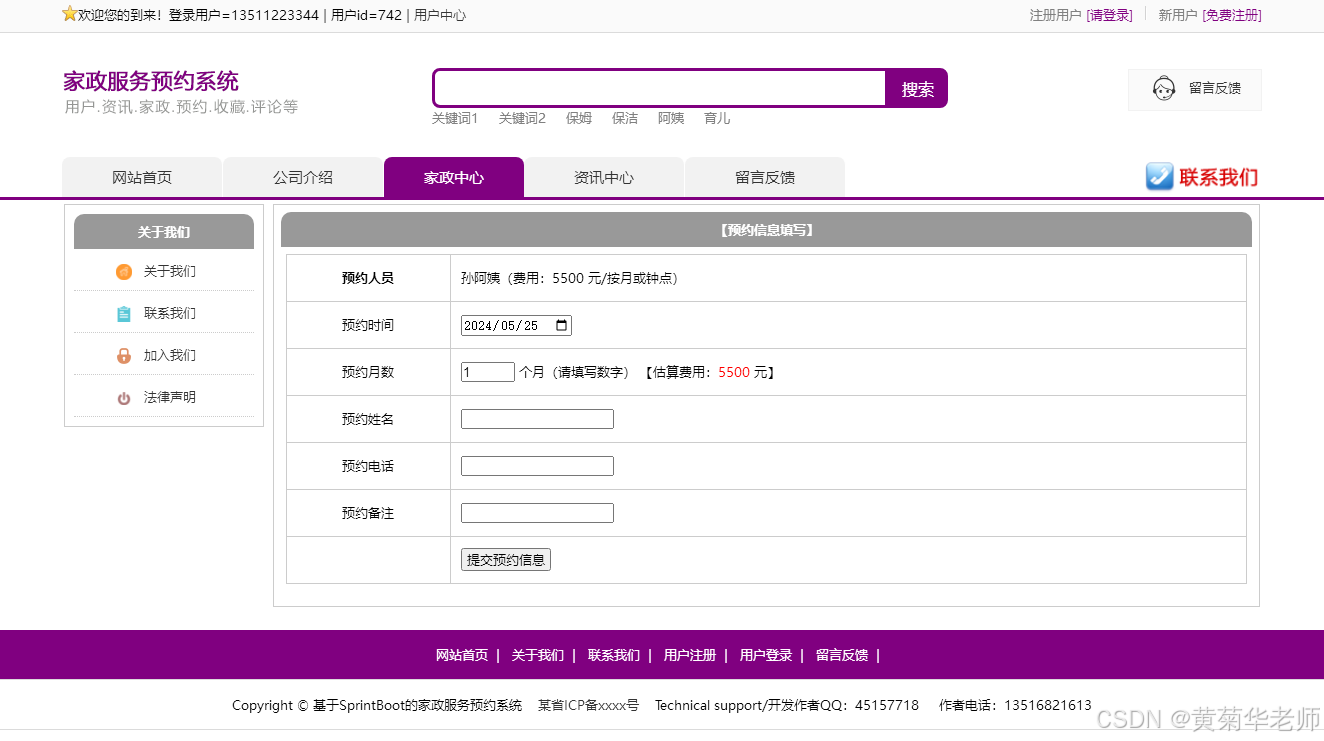
Task: Click the star icon before welcome message
Action: (x=68, y=14)
